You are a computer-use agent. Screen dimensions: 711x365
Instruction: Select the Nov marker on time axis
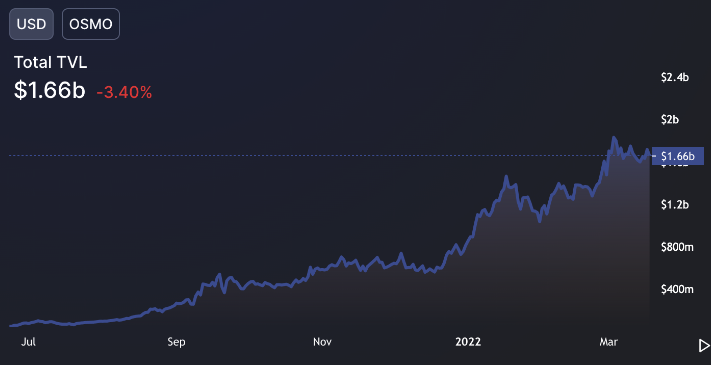[322, 342]
